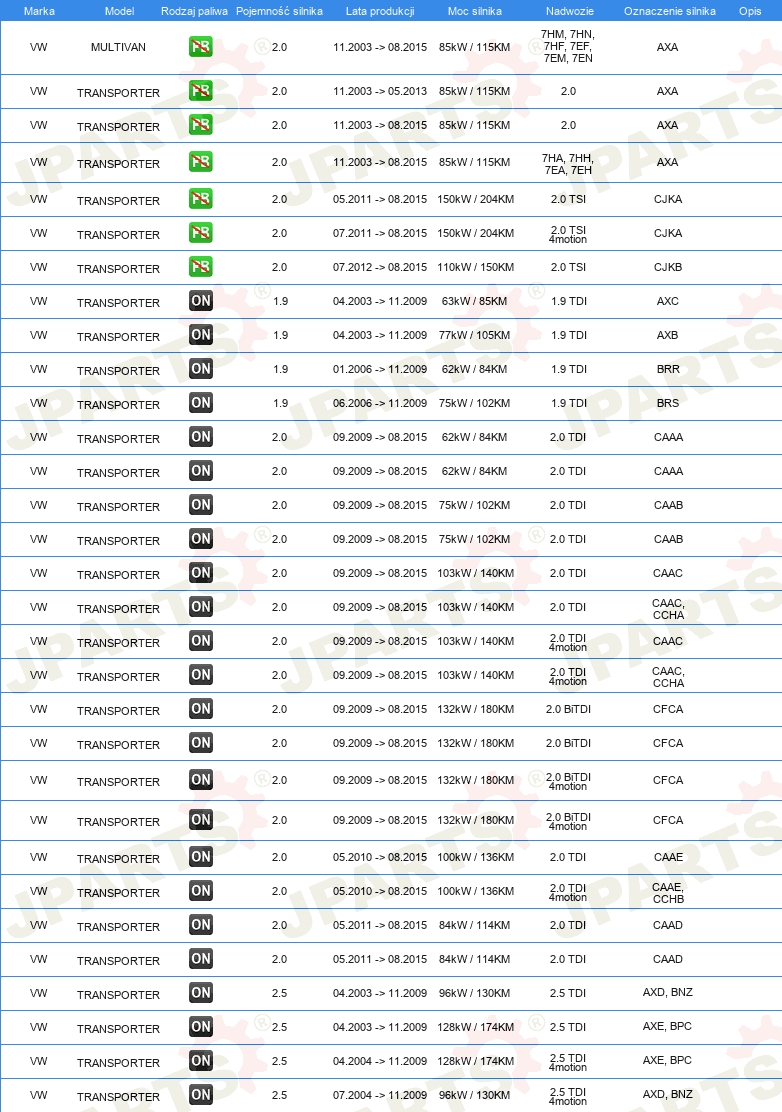Select the 07.2011 -> 08.2015 production years cell
Image resolution: width=782 pixels, height=1112 pixels.
click(380, 233)
